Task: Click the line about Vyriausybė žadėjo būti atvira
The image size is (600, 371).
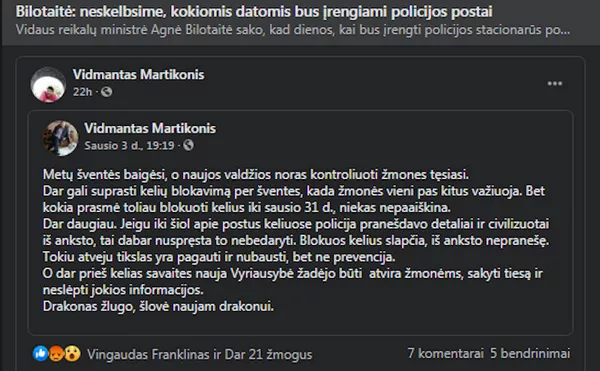Action: tap(293, 273)
